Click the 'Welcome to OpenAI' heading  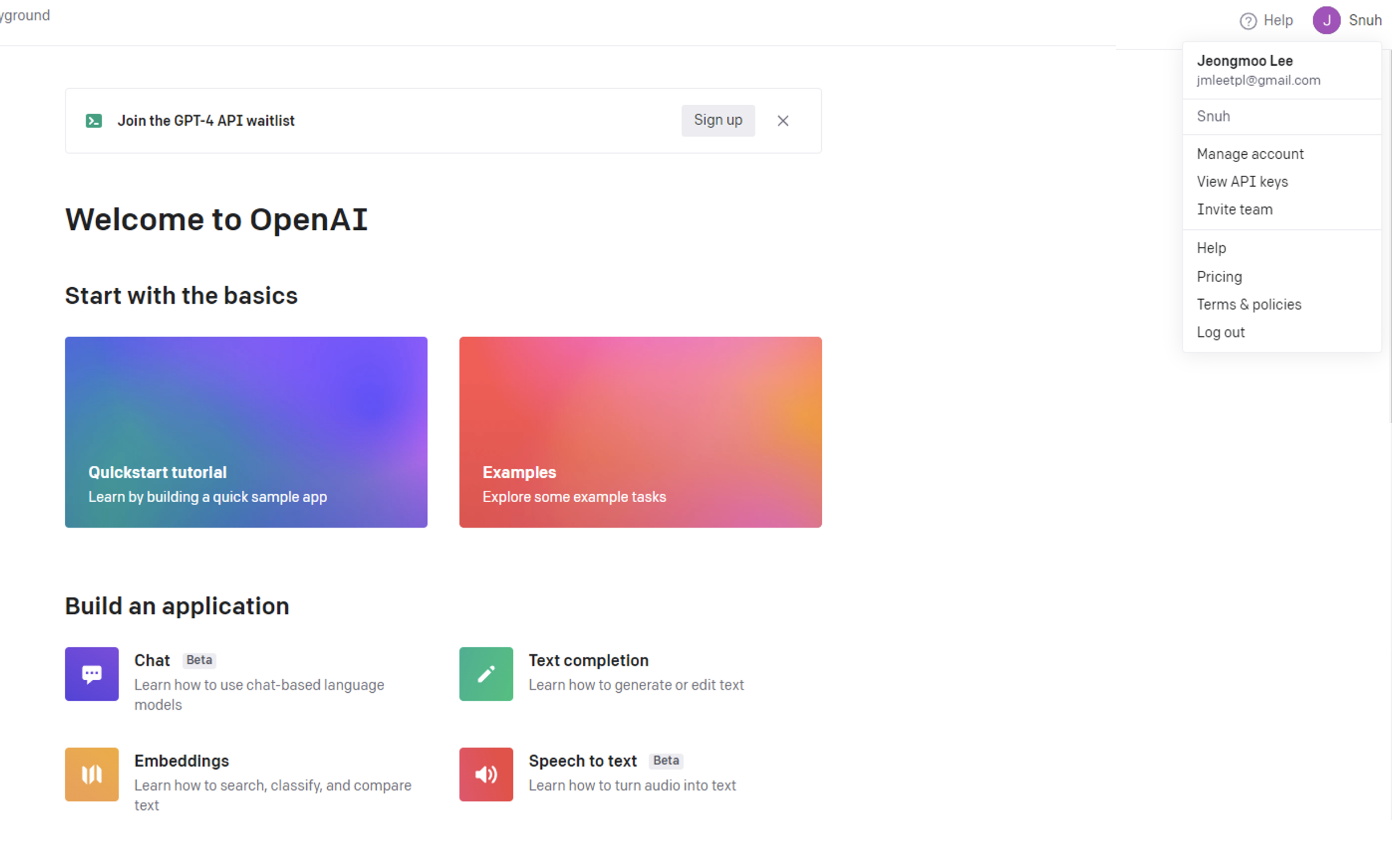(x=216, y=220)
